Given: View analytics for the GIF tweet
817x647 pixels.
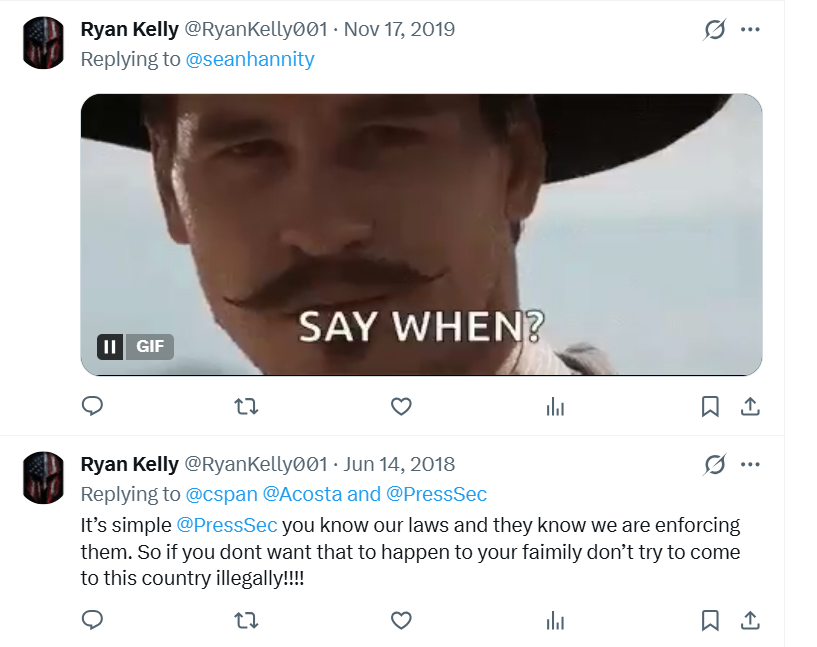Looking at the screenshot, I should [556, 406].
